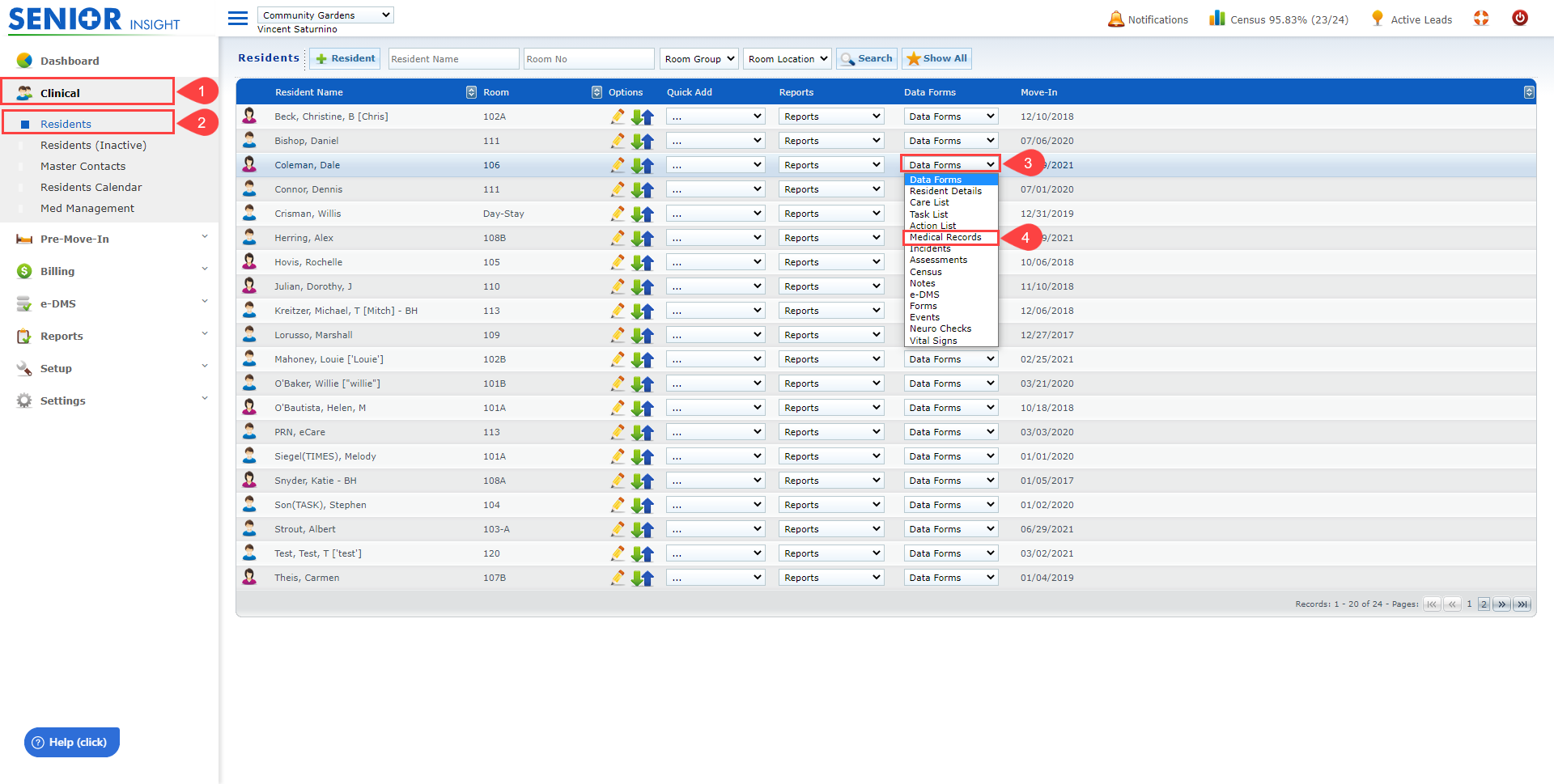Click the edit pencil for Theis, Carmen

tap(618, 578)
